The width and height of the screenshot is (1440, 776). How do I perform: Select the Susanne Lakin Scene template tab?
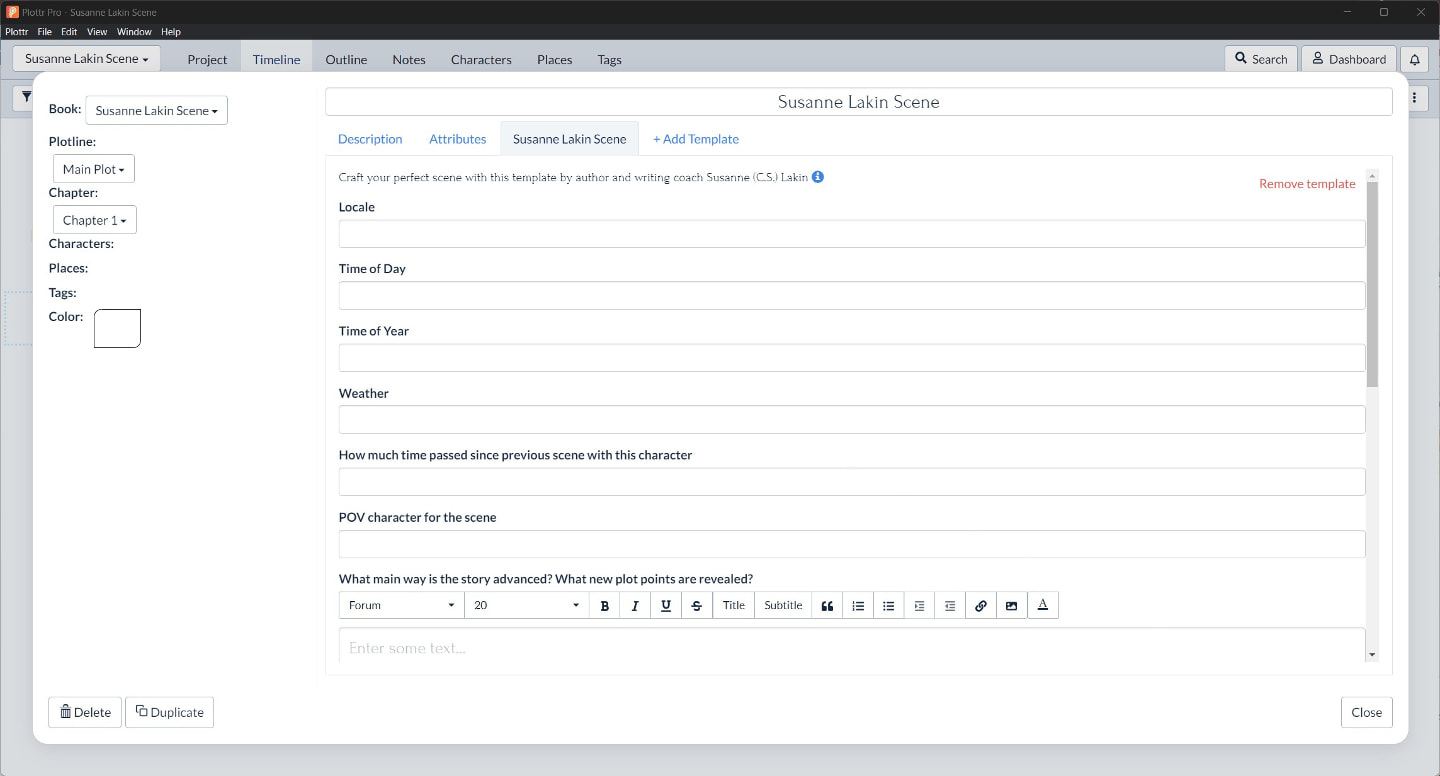pyautogui.click(x=570, y=139)
